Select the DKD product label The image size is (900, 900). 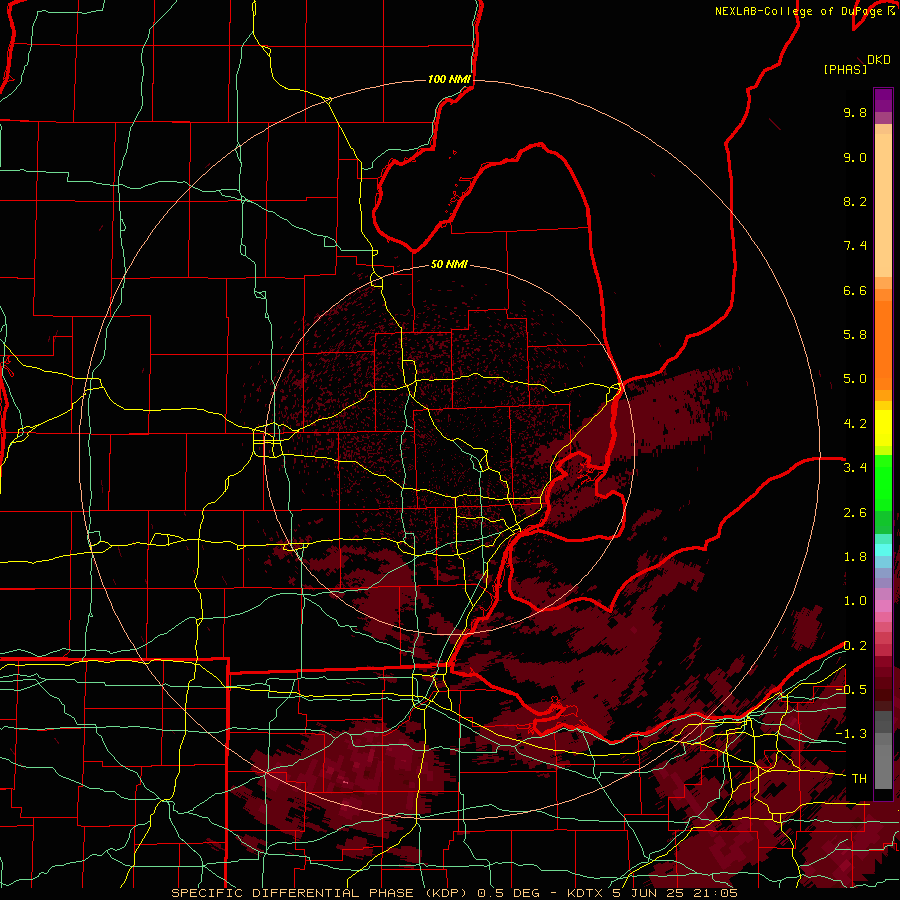click(x=879, y=60)
